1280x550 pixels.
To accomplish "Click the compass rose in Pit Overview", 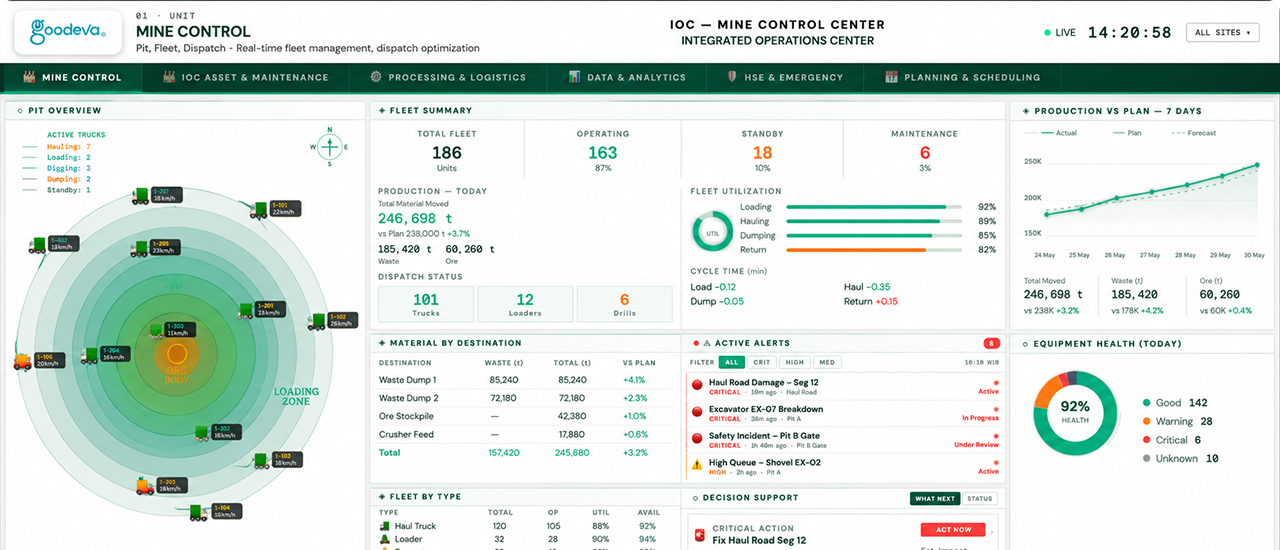I will point(328,147).
